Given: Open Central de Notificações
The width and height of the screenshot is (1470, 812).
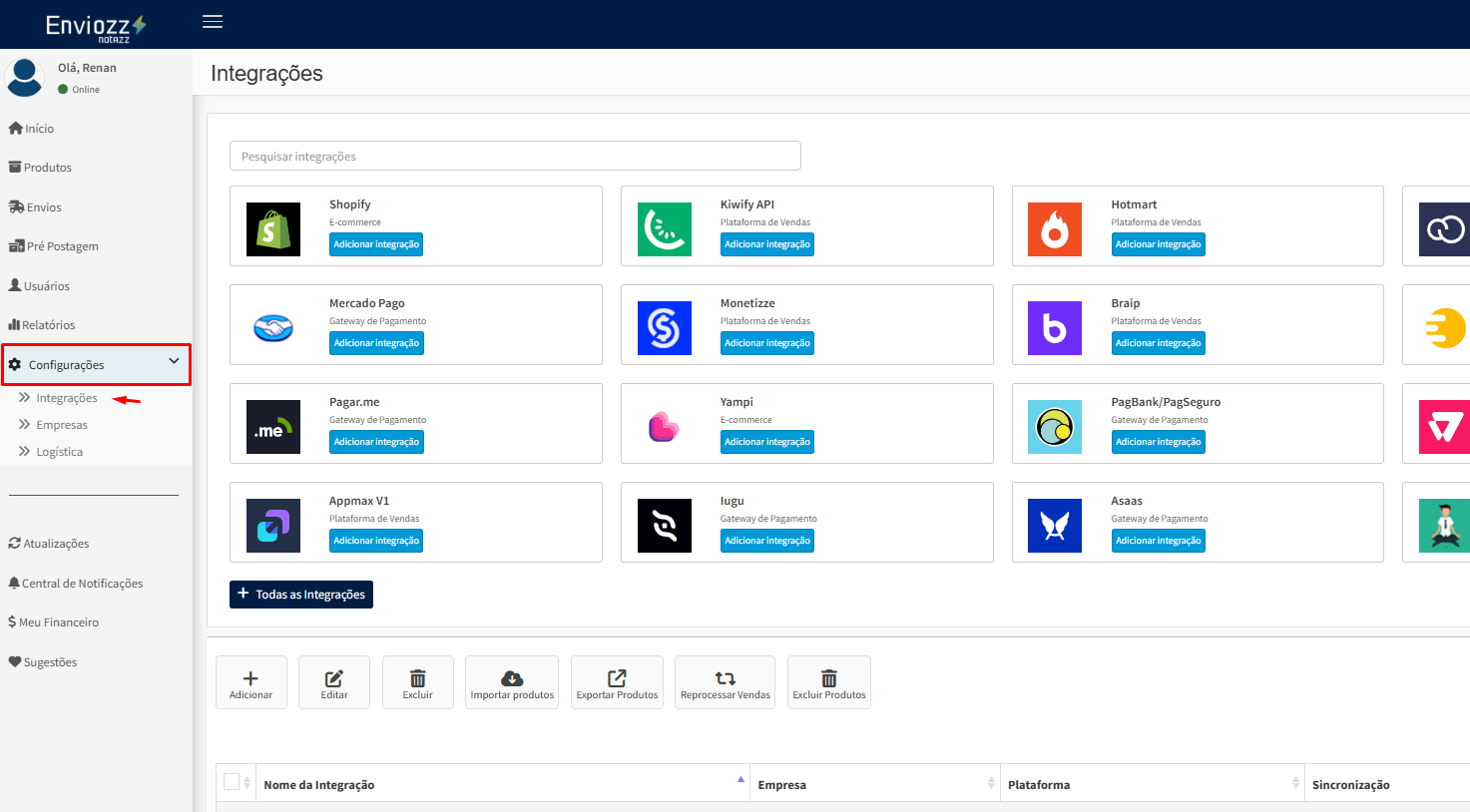Looking at the screenshot, I should [x=76, y=584].
